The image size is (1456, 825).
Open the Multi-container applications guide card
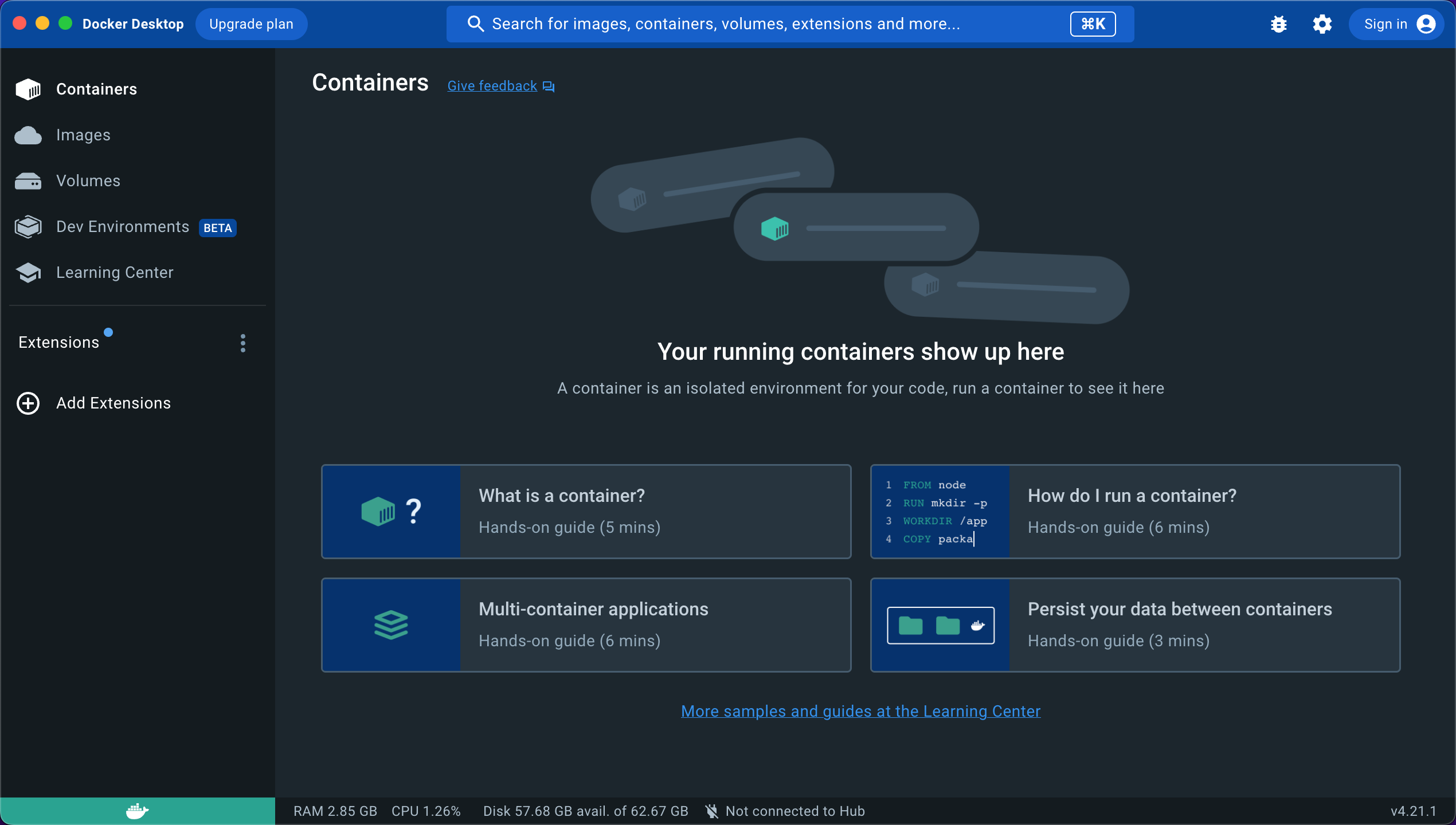[586, 624]
